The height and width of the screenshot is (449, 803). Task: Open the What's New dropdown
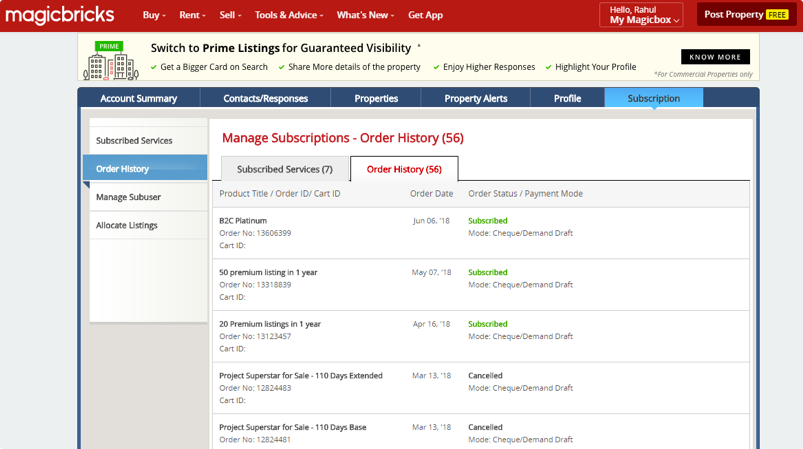point(365,15)
